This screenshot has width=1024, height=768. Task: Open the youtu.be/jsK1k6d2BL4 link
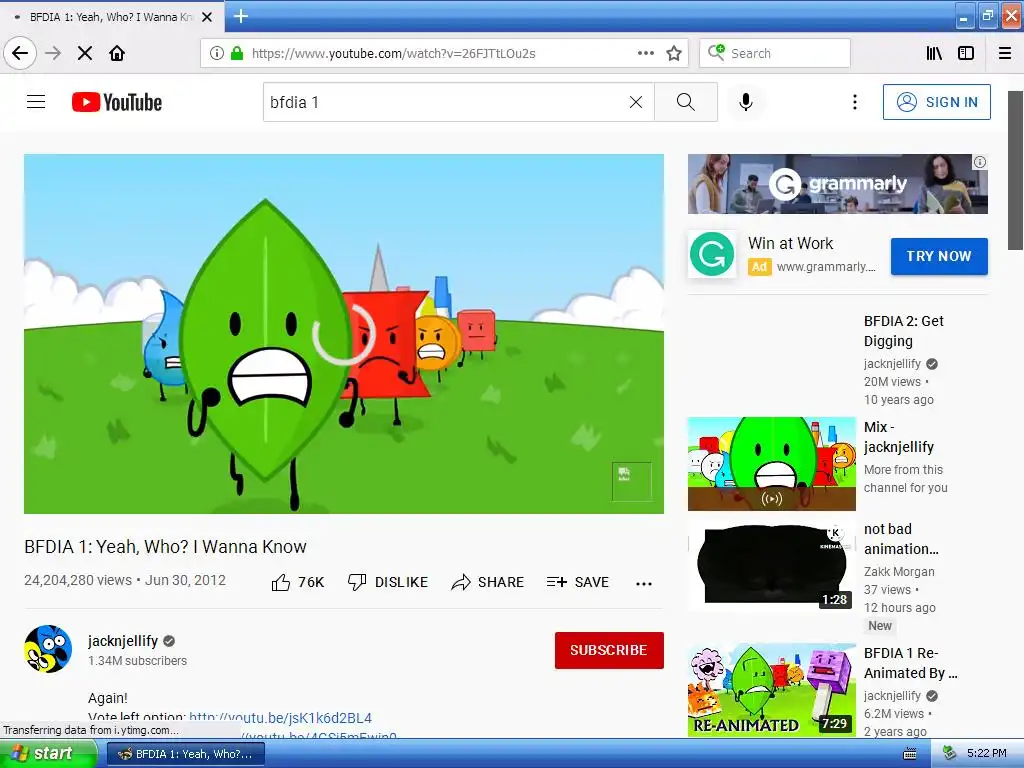[280, 718]
